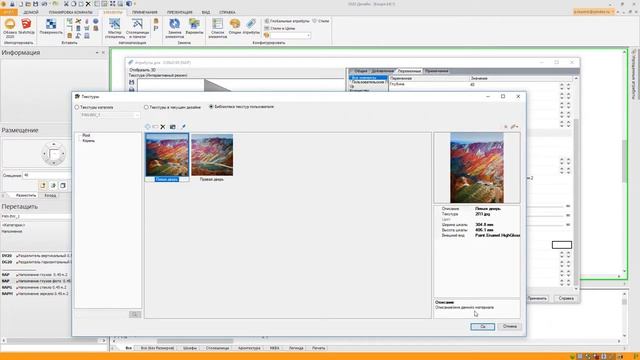Click the cut scissors icon in quick access toolbar
The height and width of the screenshot is (360, 640).
tap(66, 4)
